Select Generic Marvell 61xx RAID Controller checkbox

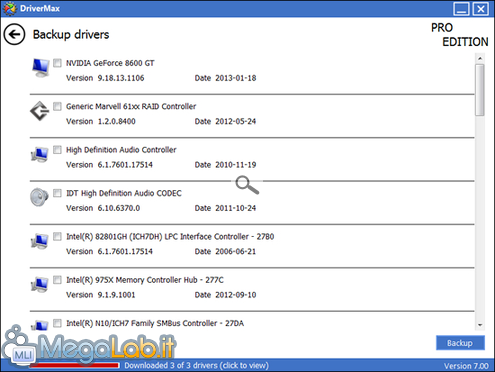pyautogui.click(x=57, y=106)
